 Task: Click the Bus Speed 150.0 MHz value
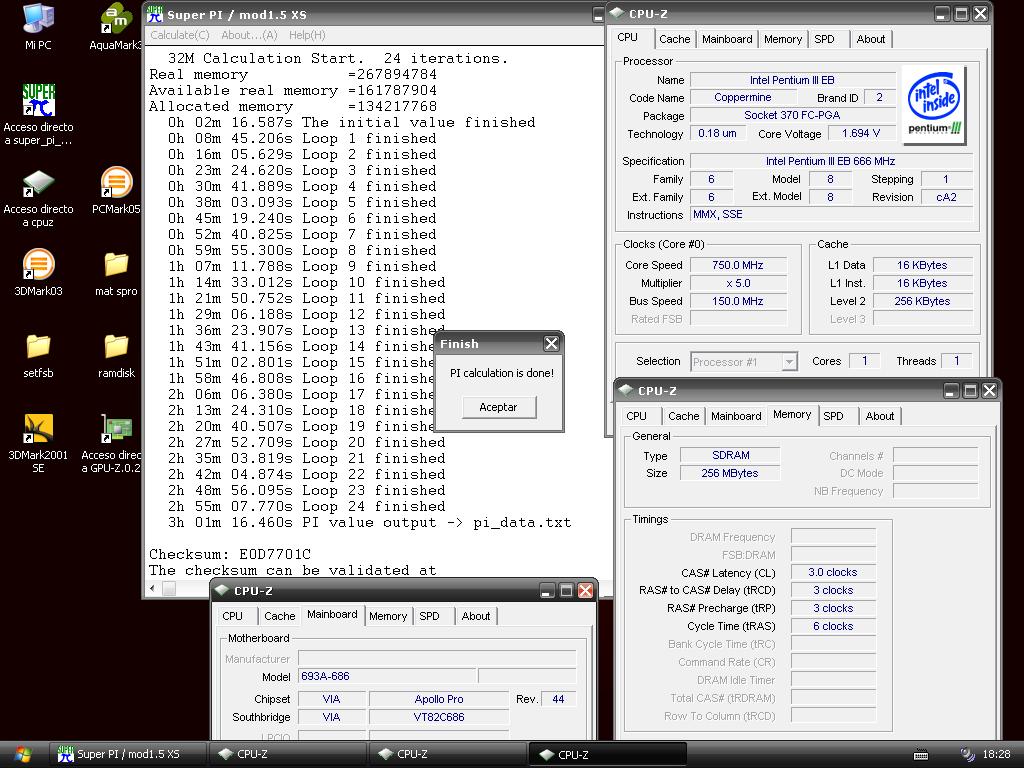pyautogui.click(x=738, y=301)
